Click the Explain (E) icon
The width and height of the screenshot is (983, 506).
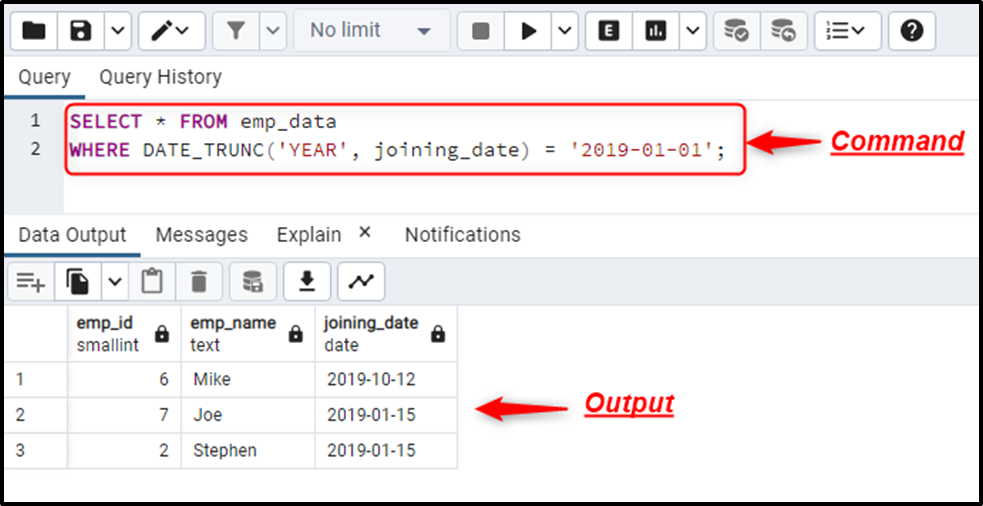(x=608, y=31)
